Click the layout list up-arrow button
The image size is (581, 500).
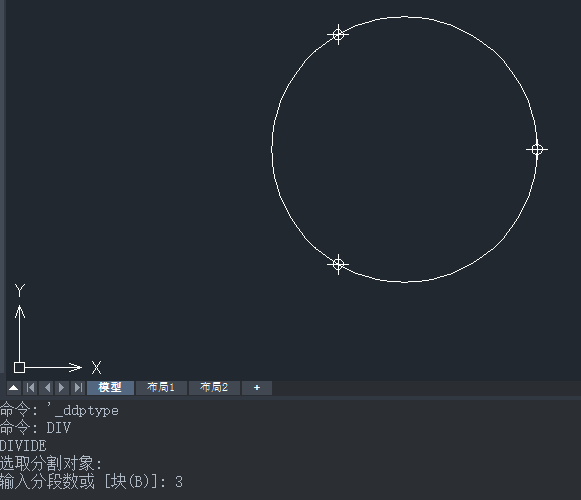tap(14, 388)
